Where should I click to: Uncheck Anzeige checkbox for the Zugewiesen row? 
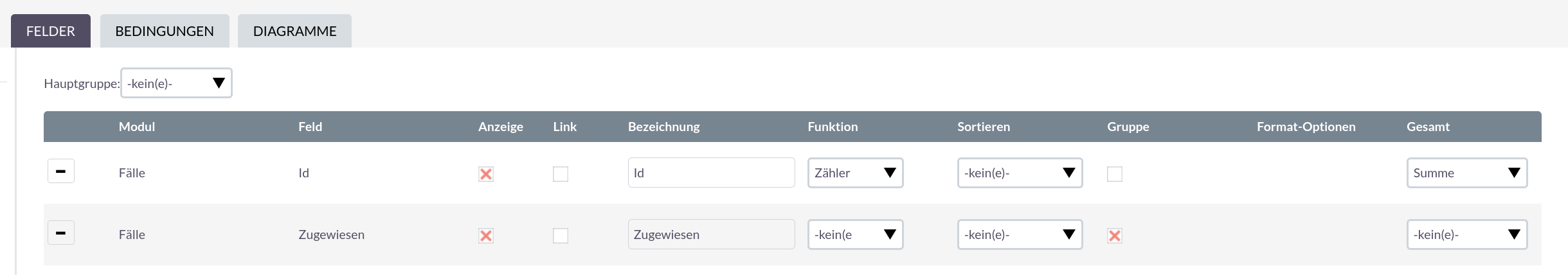tap(486, 236)
